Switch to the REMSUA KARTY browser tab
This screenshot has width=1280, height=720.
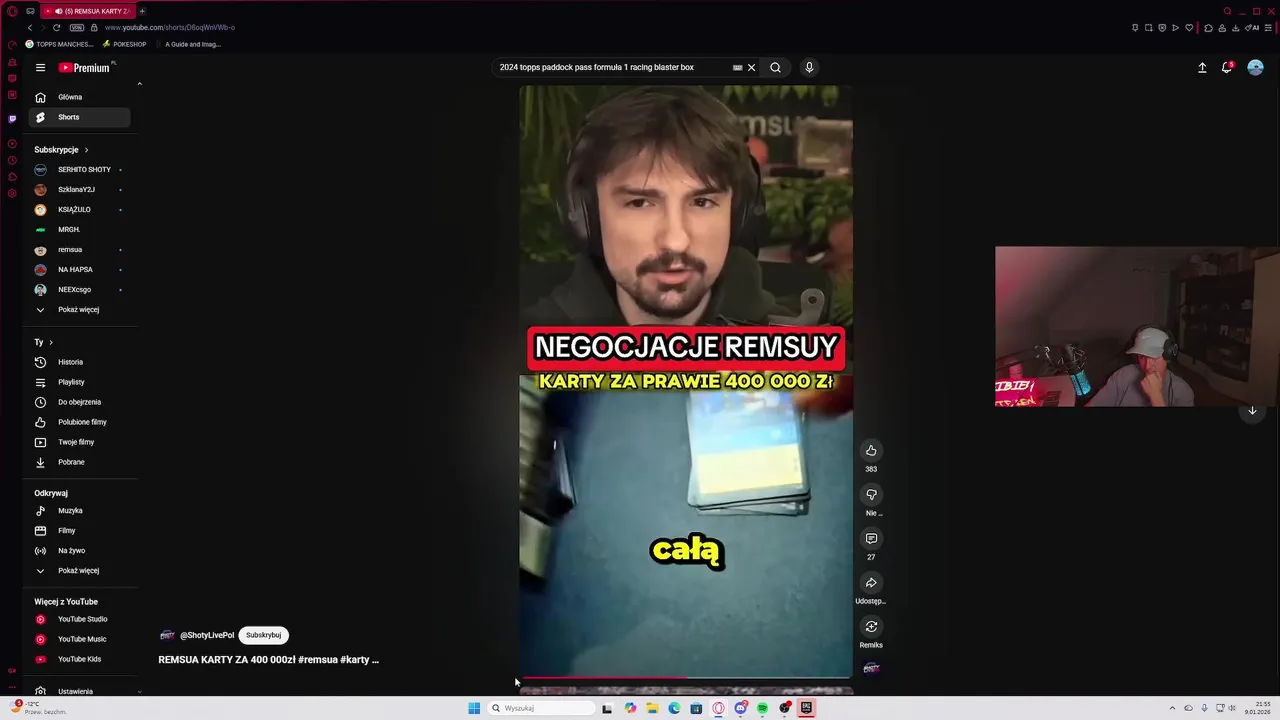coord(87,11)
